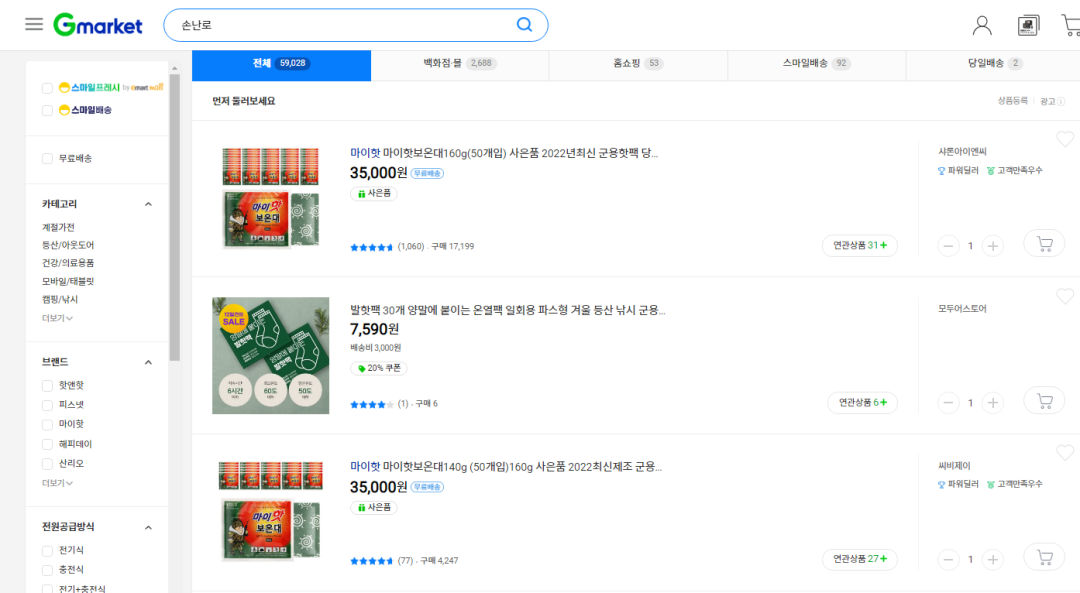Collapse the 카테고리 section chevron
This screenshot has width=1080, height=593.
click(x=148, y=204)
